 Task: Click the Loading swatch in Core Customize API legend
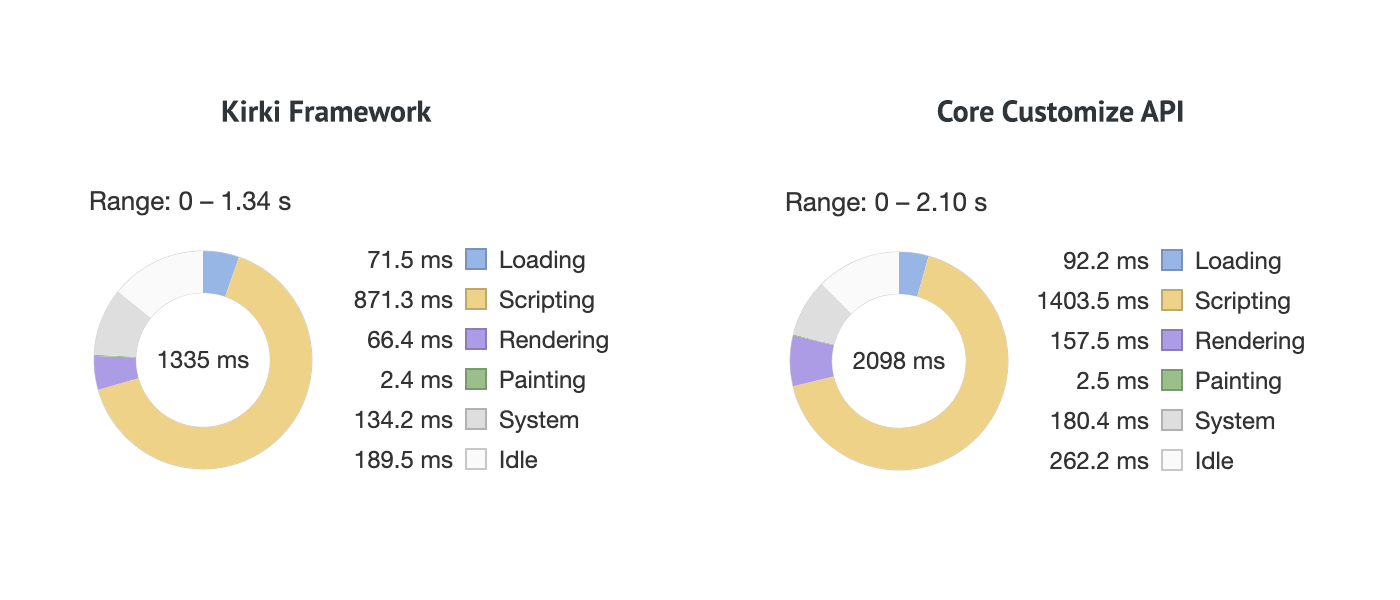[1172, 261]
